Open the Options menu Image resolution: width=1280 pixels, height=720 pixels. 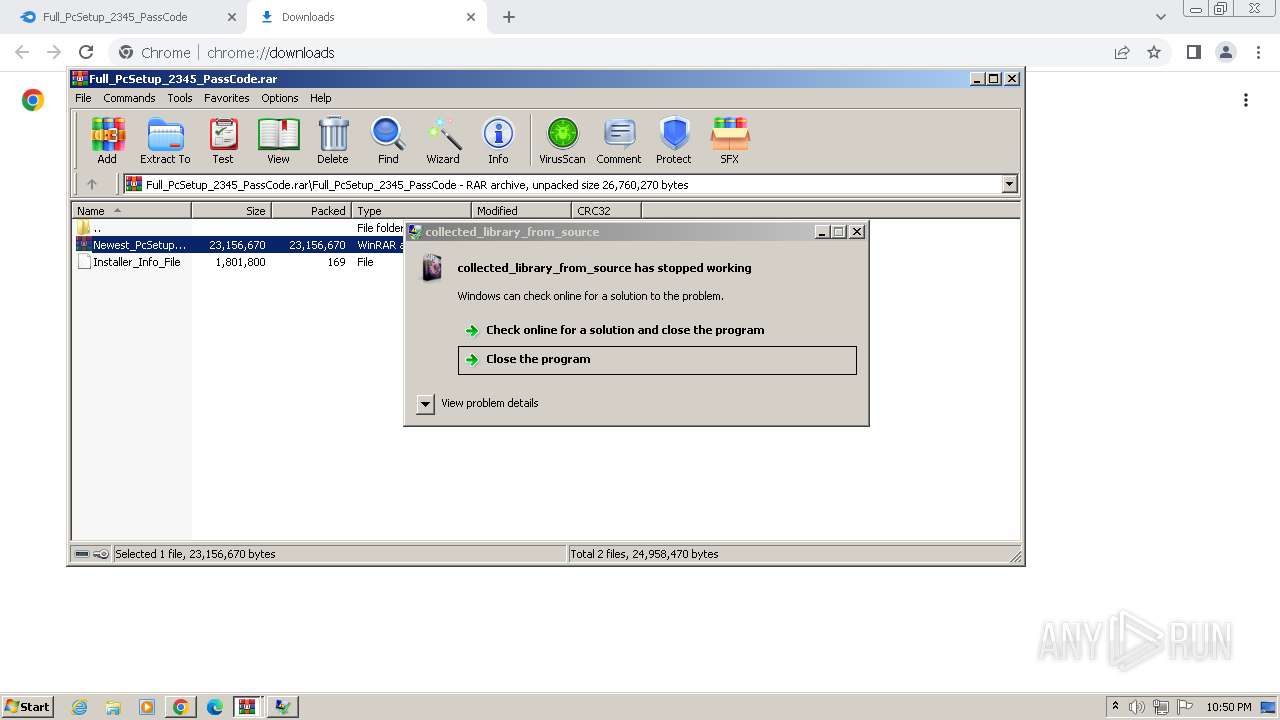click(280, 98)
